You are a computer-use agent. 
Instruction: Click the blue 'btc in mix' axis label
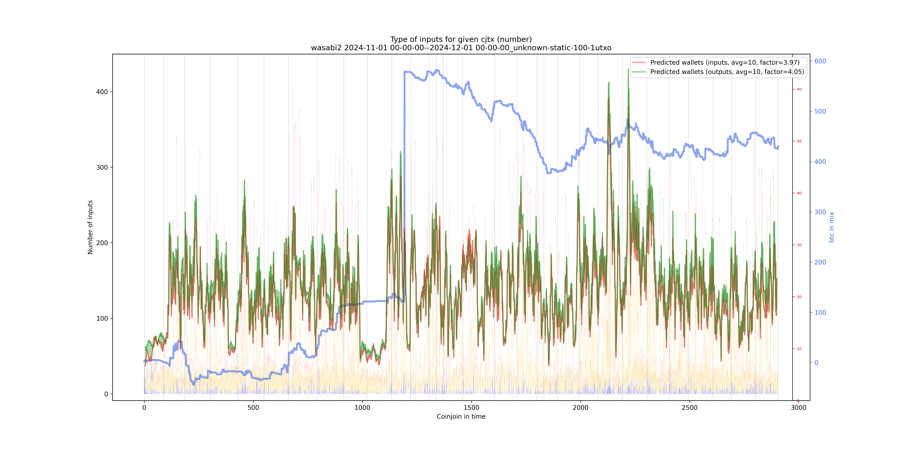[x=831, y=226]
